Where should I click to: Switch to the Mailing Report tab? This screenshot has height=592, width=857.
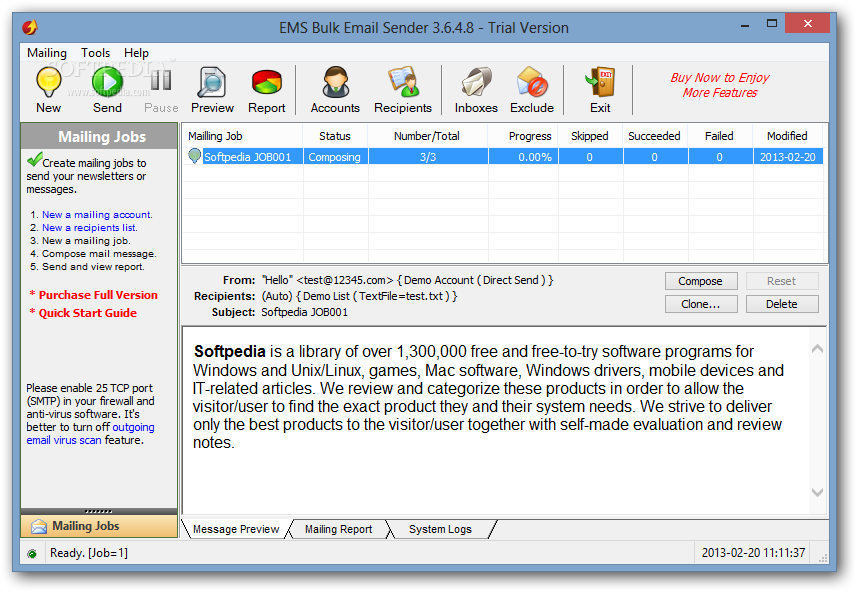(338, 529)
